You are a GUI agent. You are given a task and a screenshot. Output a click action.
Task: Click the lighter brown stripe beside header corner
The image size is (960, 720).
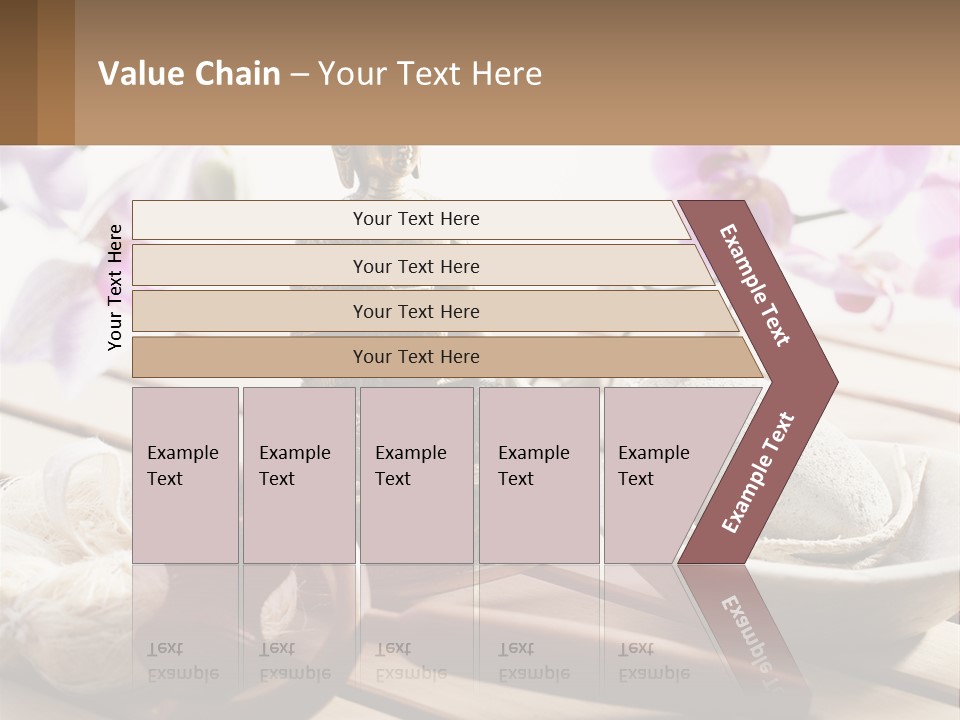coord(56,72)
